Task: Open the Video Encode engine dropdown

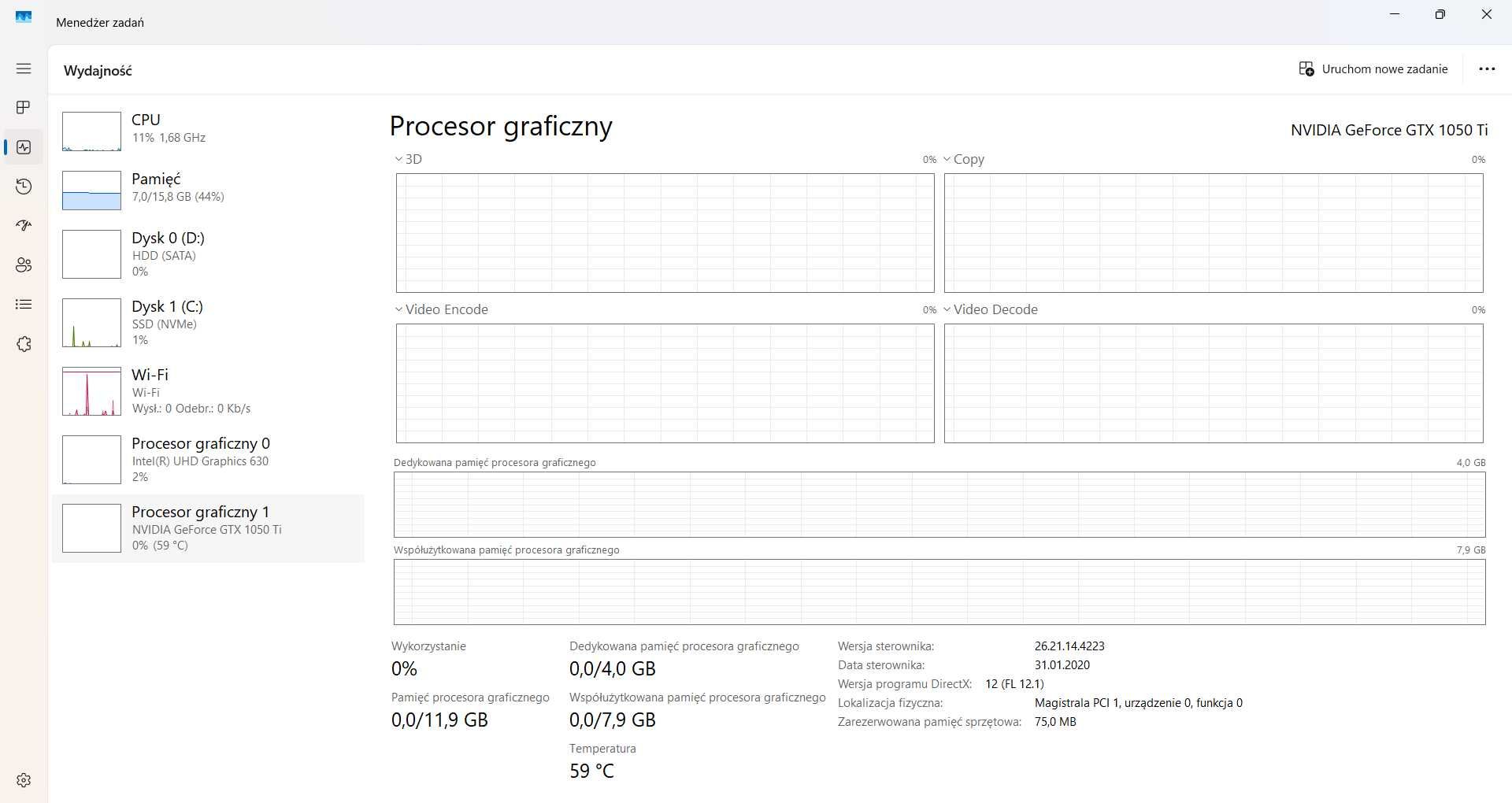Action: click(441, 309)
